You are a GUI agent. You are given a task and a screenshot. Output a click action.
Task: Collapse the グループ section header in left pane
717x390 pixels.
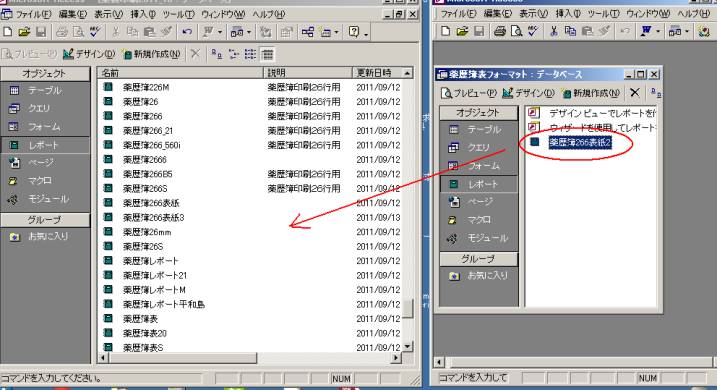(45, 220)
